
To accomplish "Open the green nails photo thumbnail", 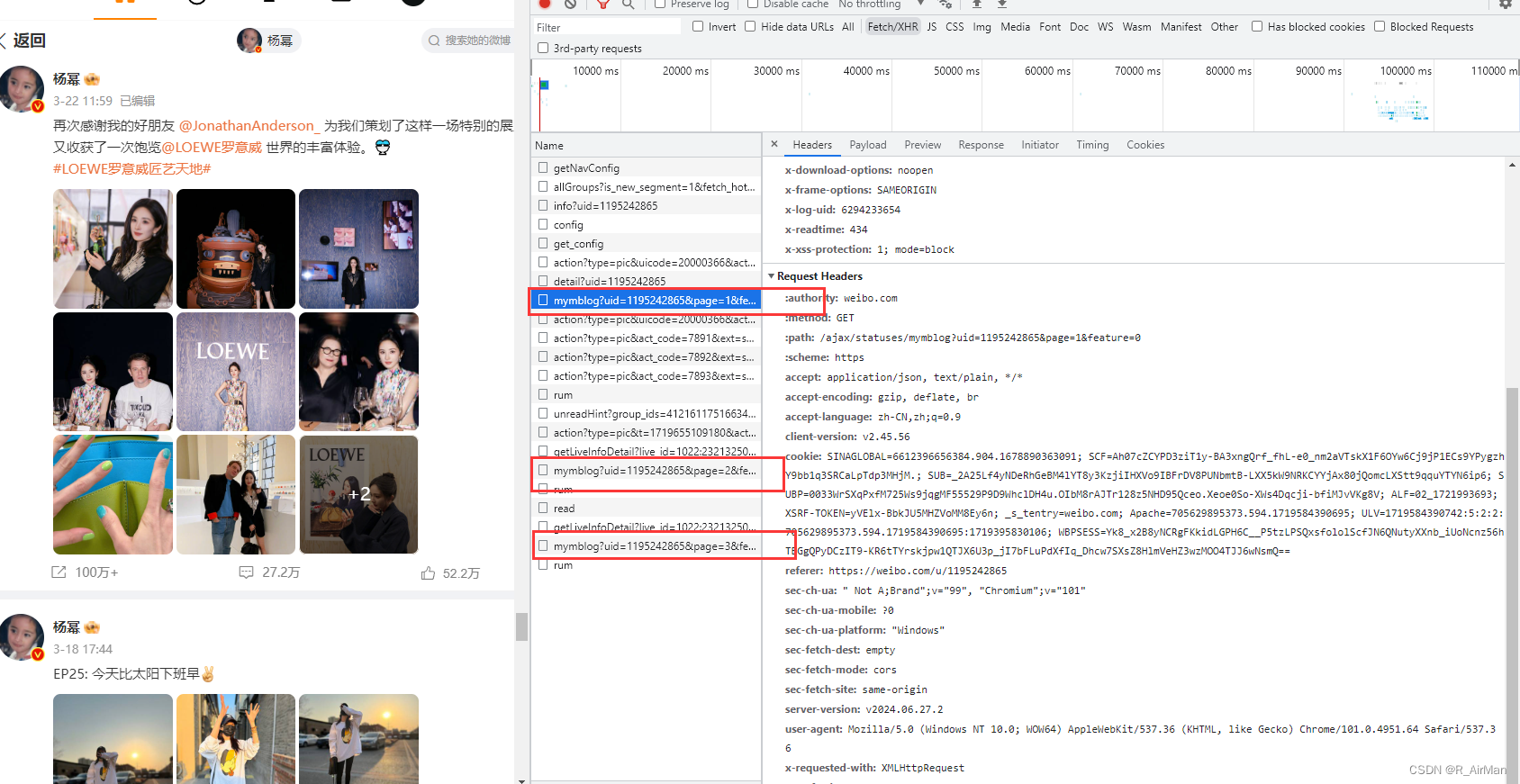I will pos(113,494).
